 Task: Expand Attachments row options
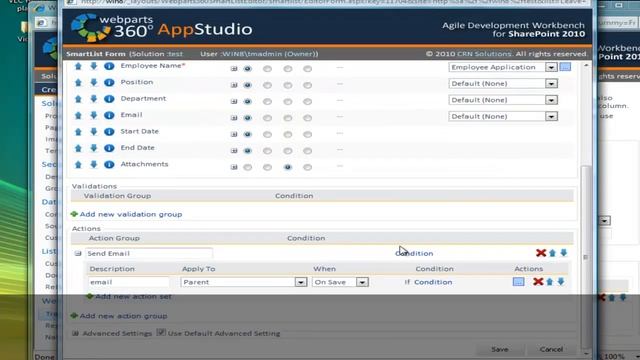234,167
